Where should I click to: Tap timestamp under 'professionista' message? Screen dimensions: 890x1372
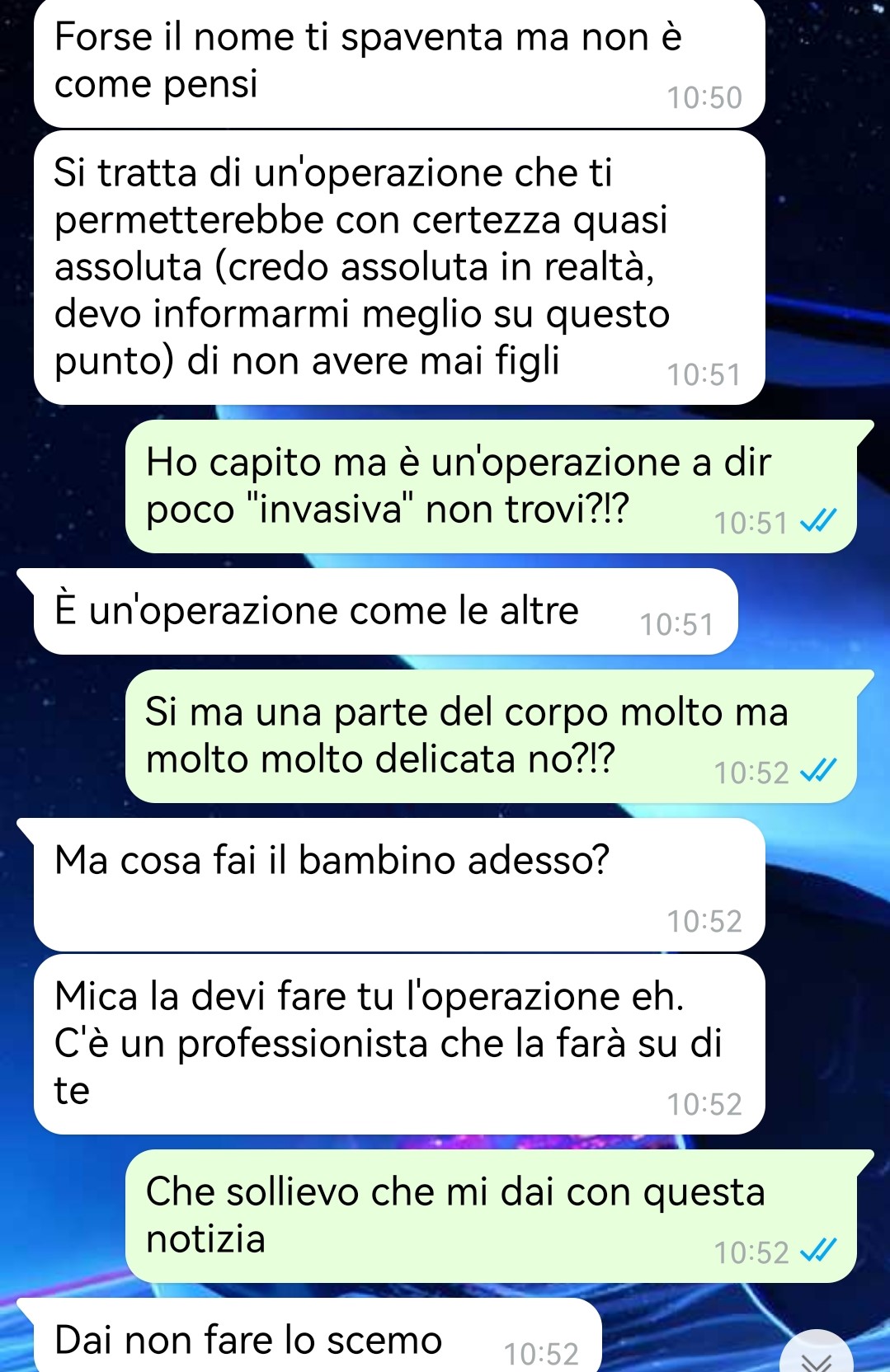point(704,1104)
